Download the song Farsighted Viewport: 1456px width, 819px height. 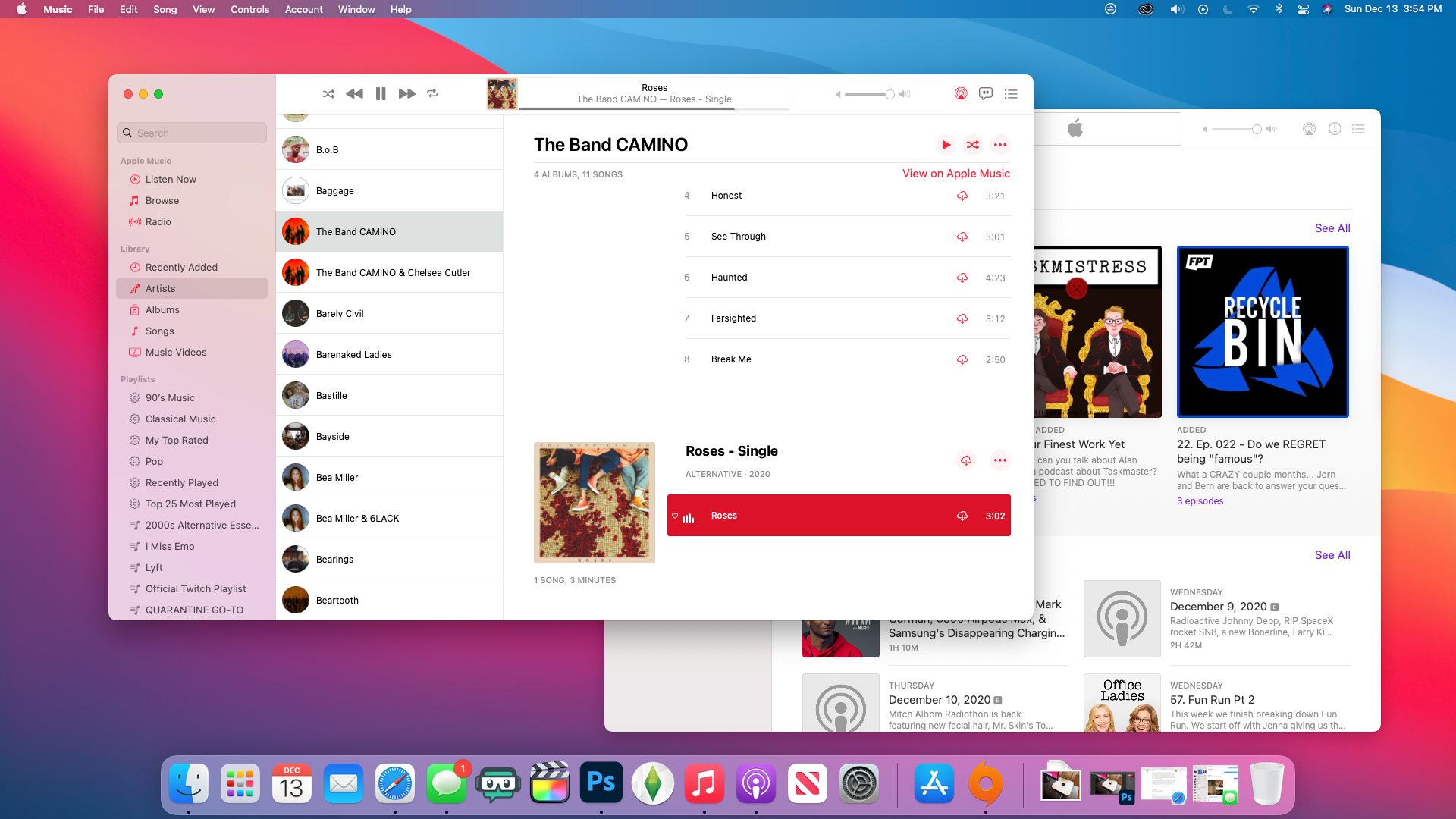coord(962,318)
